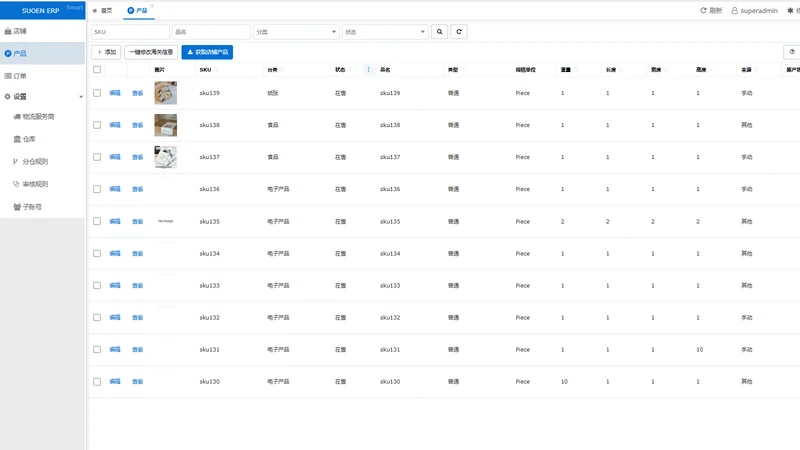Focus the SKU search input field
Viewport: 800px width, 450px height.
click(x=130, y=32)
